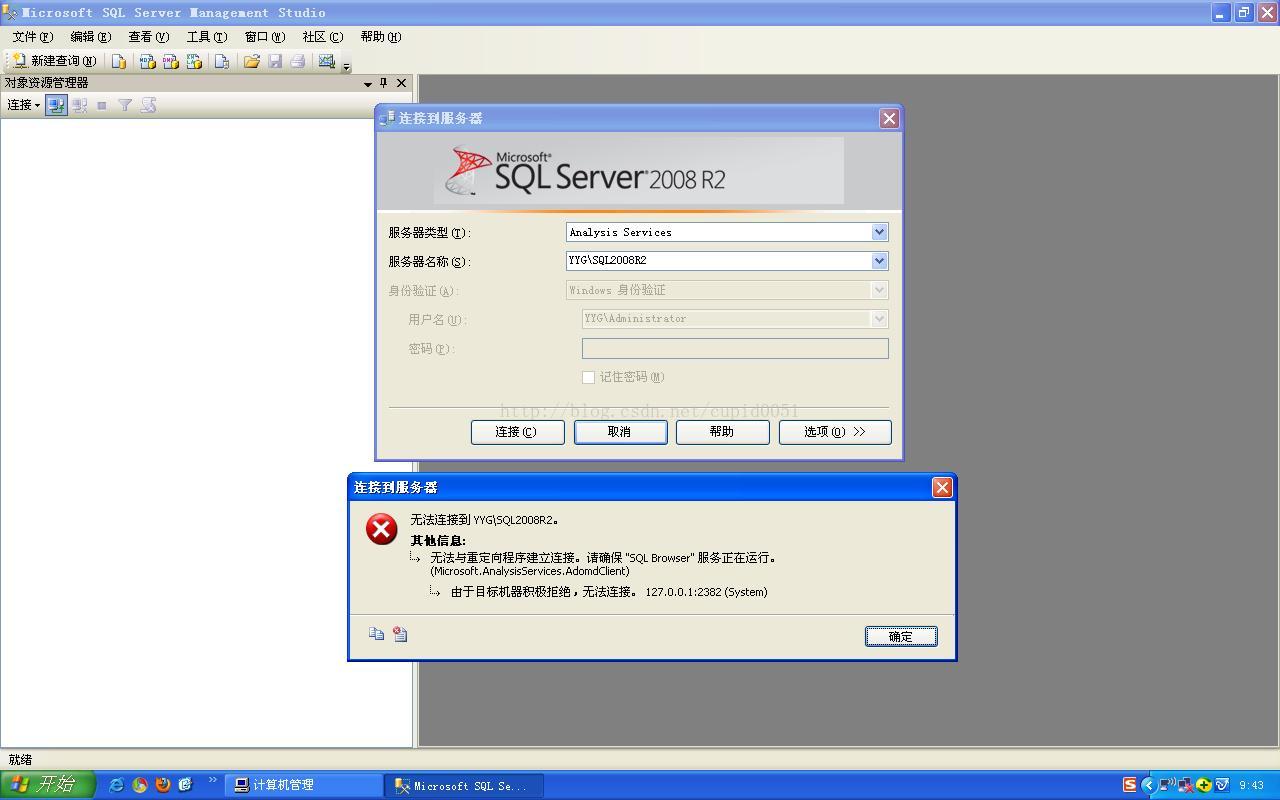
Task: Click the red error X icon
Action: [381, 529]
